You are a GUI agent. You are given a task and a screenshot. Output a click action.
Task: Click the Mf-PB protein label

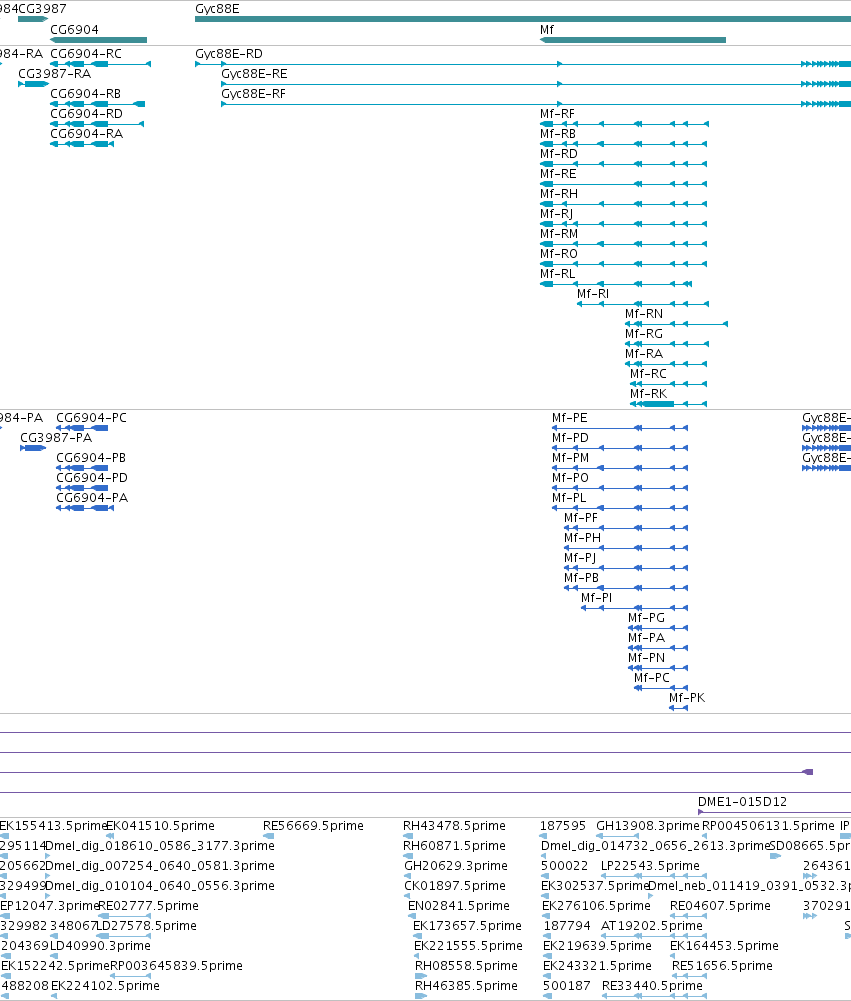coord(582,578)
